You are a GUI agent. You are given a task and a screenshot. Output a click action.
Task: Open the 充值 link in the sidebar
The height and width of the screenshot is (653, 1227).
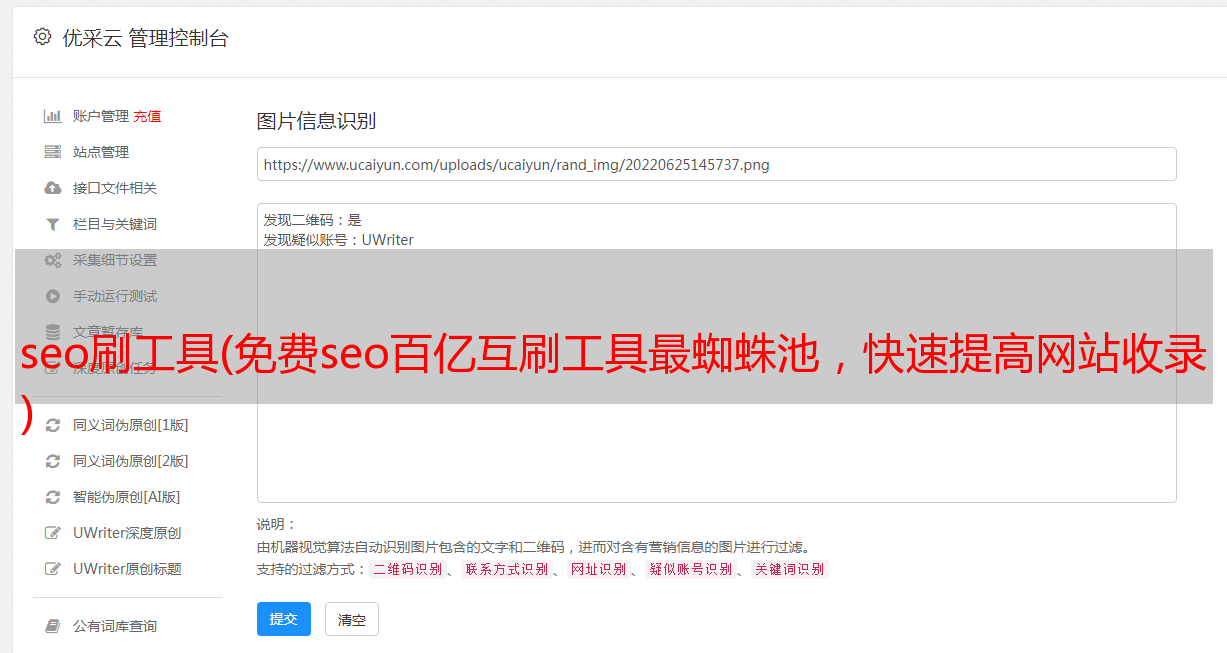pos(147,116)
